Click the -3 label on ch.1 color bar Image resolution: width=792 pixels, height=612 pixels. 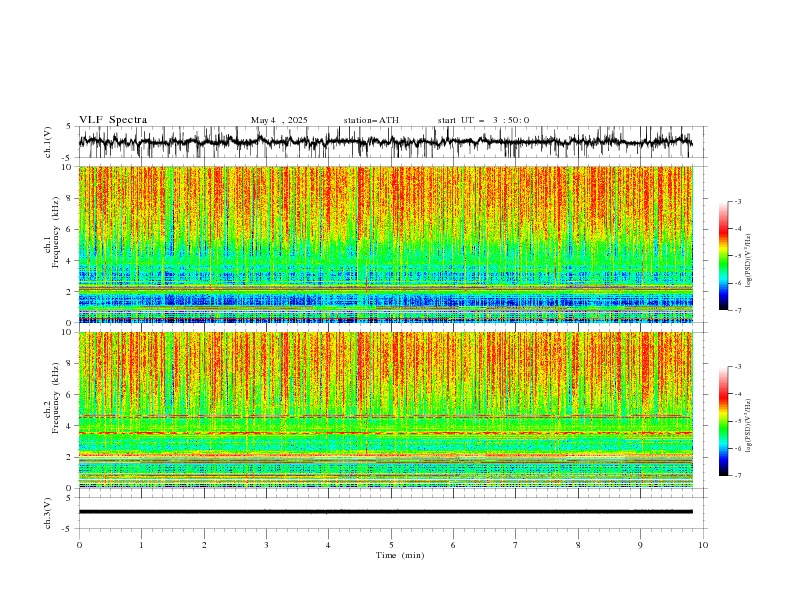tap(737, 201)
